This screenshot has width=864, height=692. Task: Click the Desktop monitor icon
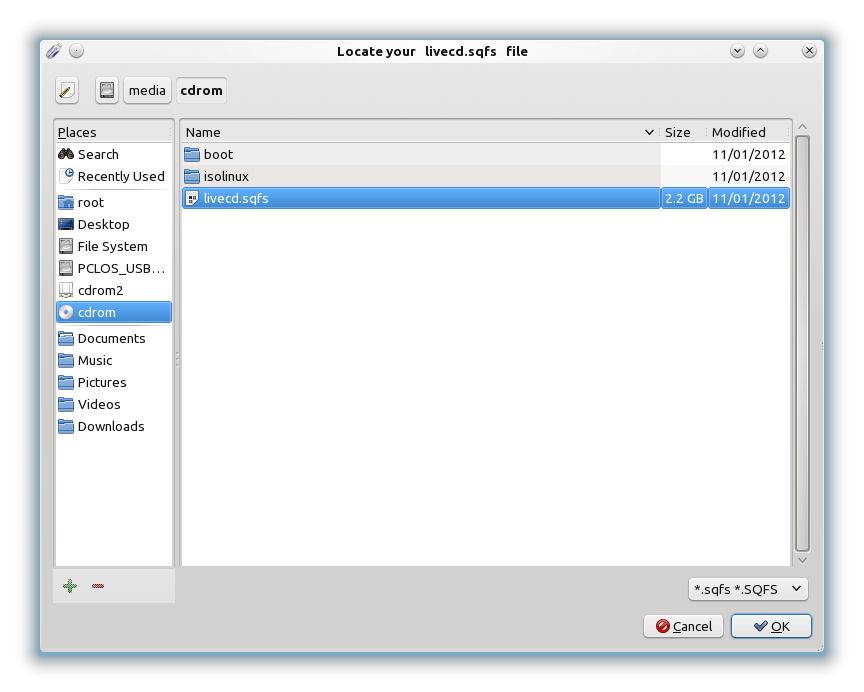tap(66, 224)
